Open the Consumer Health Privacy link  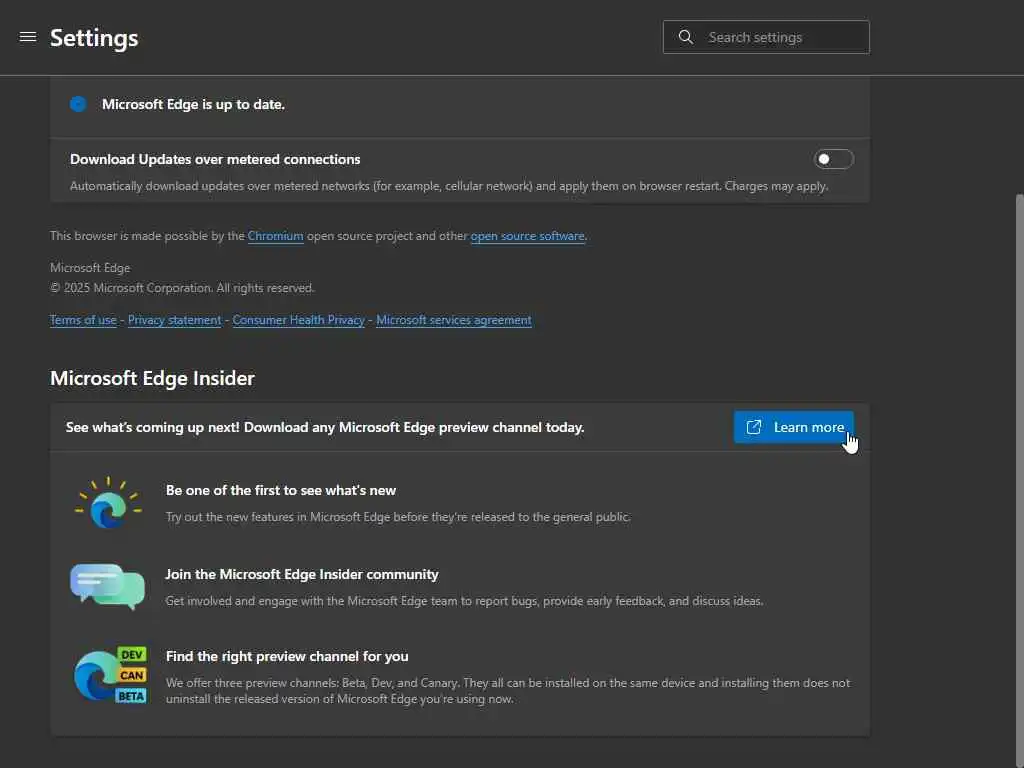pyautogui.click(x=298, y=320)
